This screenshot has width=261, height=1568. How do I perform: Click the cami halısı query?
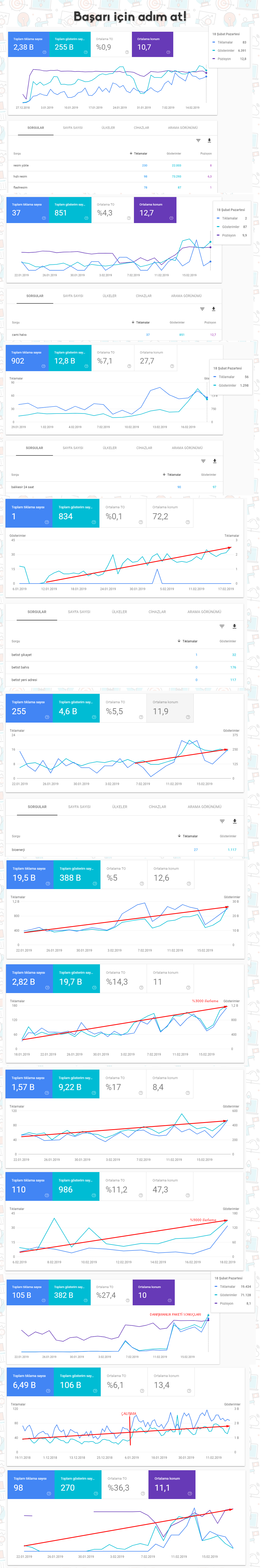coord(20,335)
